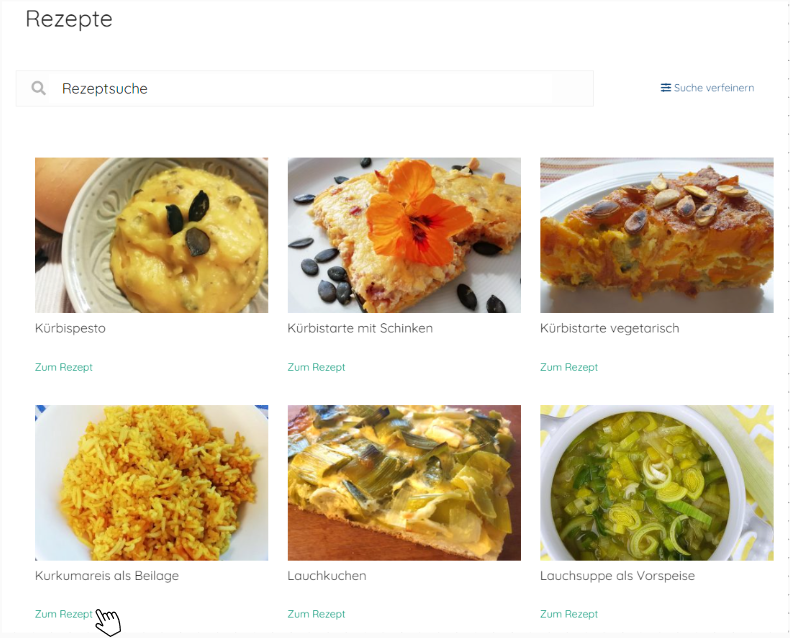Image resolution: width=790 pixels, height=638 pixels.
Task: Select the Kürbistarte vegetarisch image
Action: (656, 235)
